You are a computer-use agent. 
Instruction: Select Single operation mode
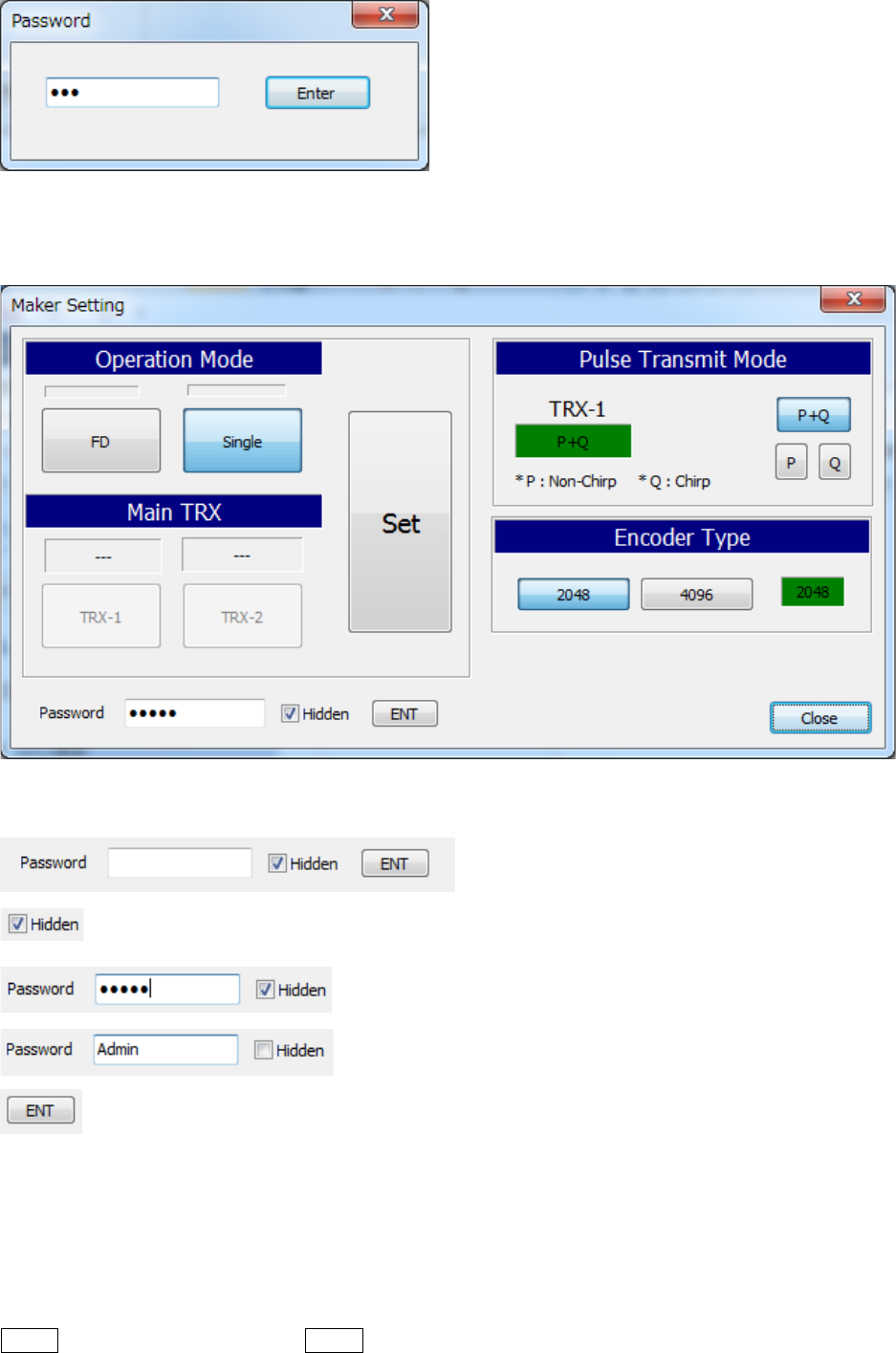point(242,441)
